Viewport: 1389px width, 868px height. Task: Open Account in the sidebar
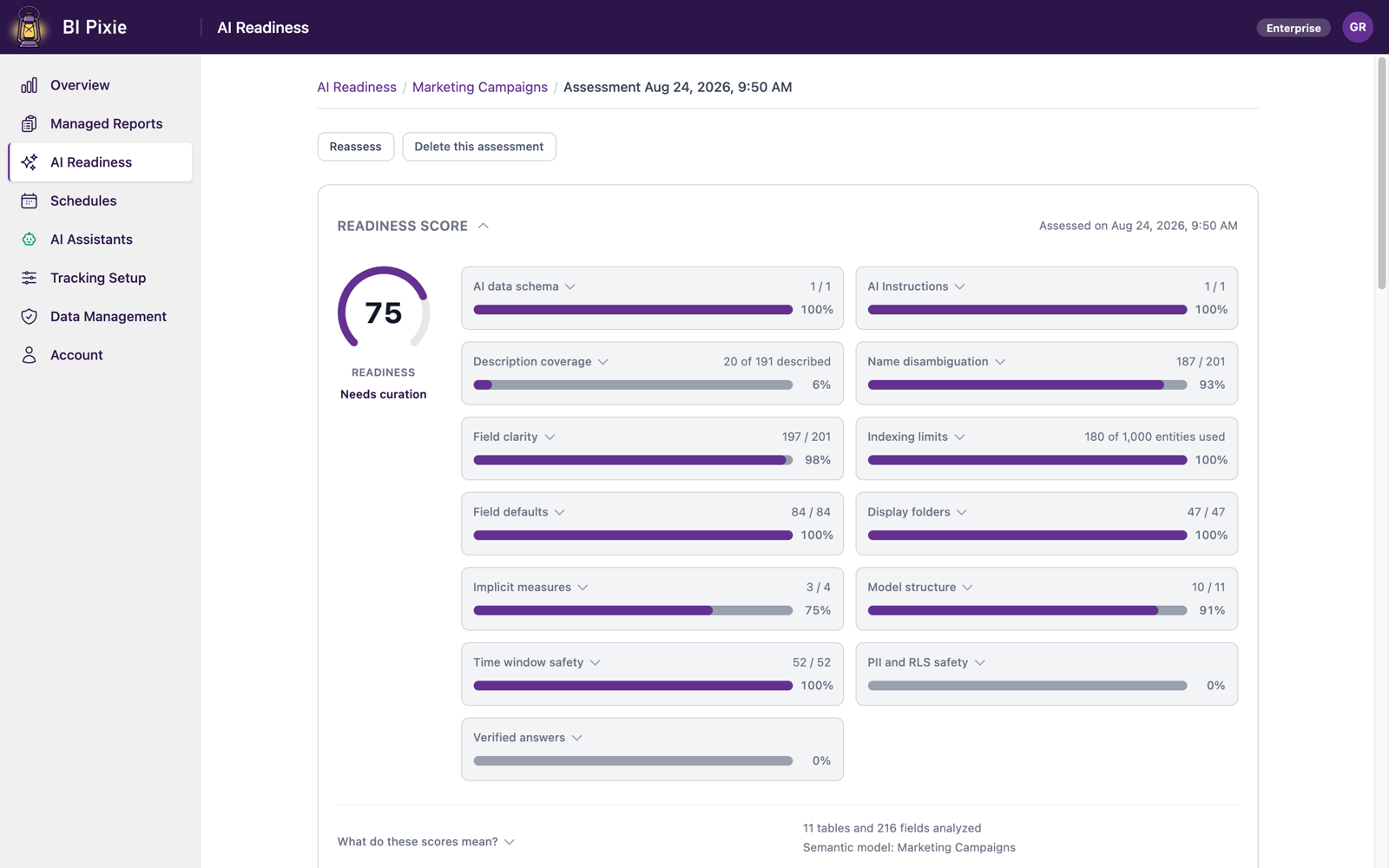click(101, 355)
